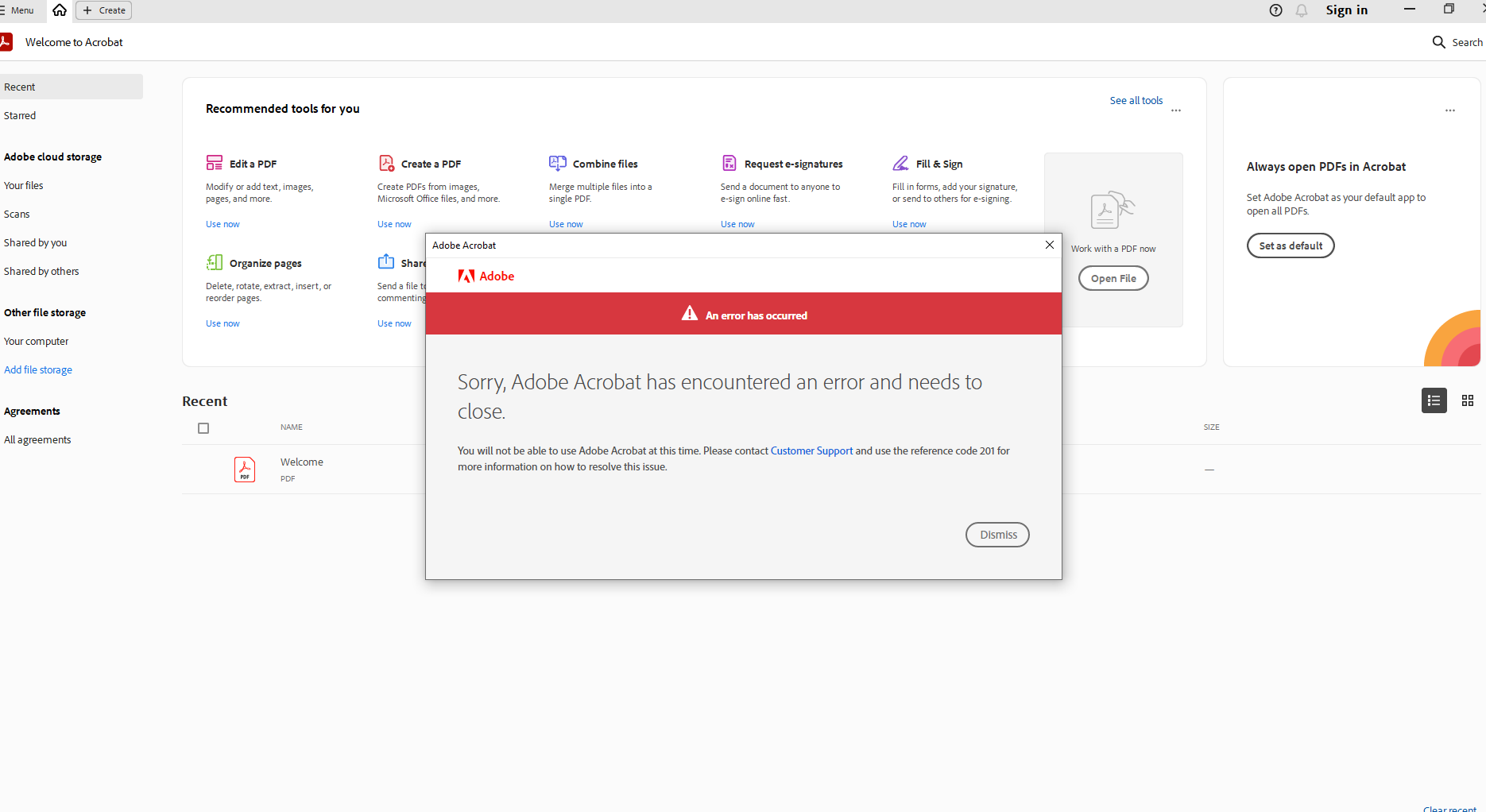Click Use now under Organize pages
The image size is (1486, 812).
223,323
